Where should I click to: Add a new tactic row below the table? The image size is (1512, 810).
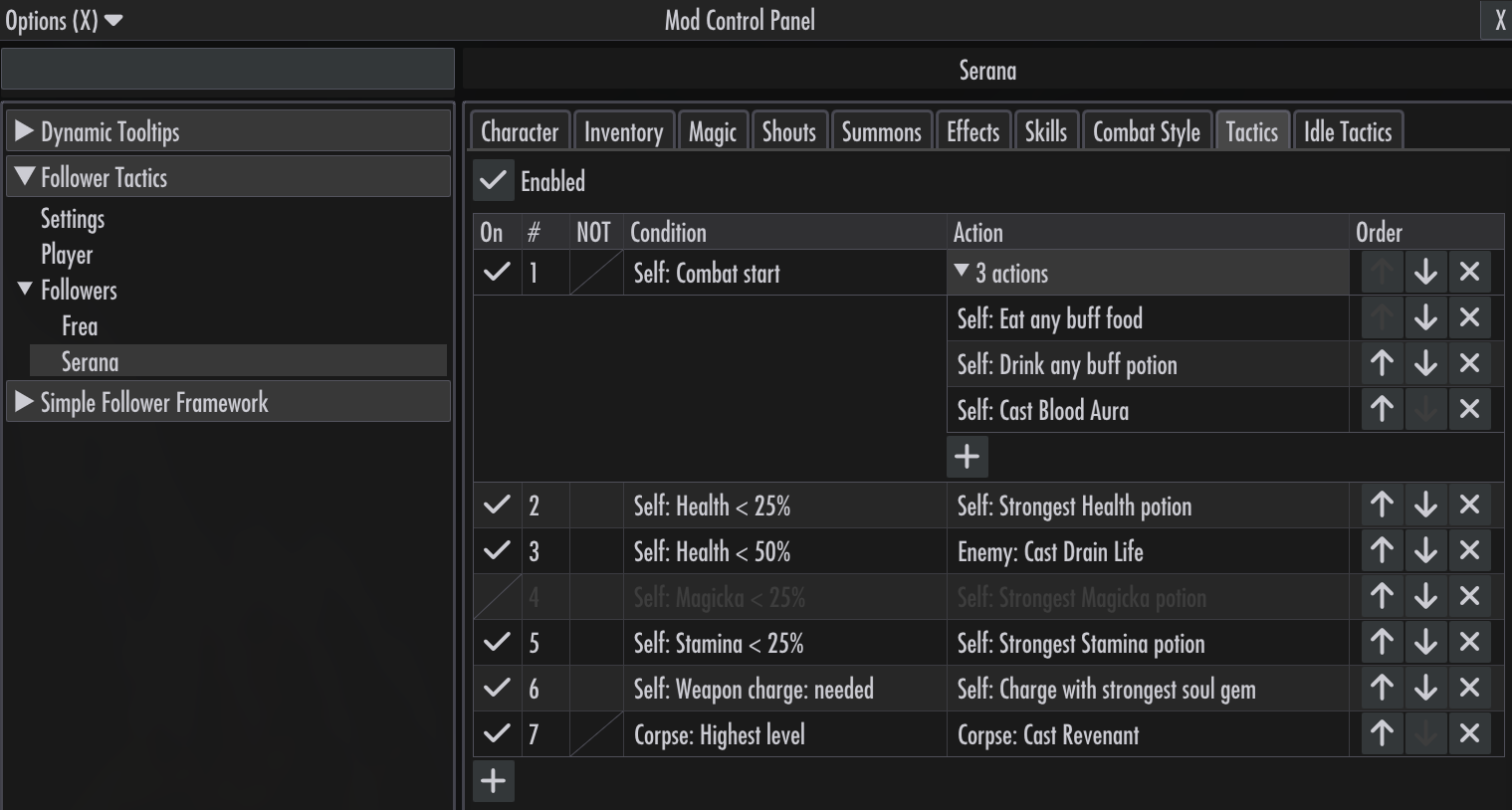tap(494, 780)
